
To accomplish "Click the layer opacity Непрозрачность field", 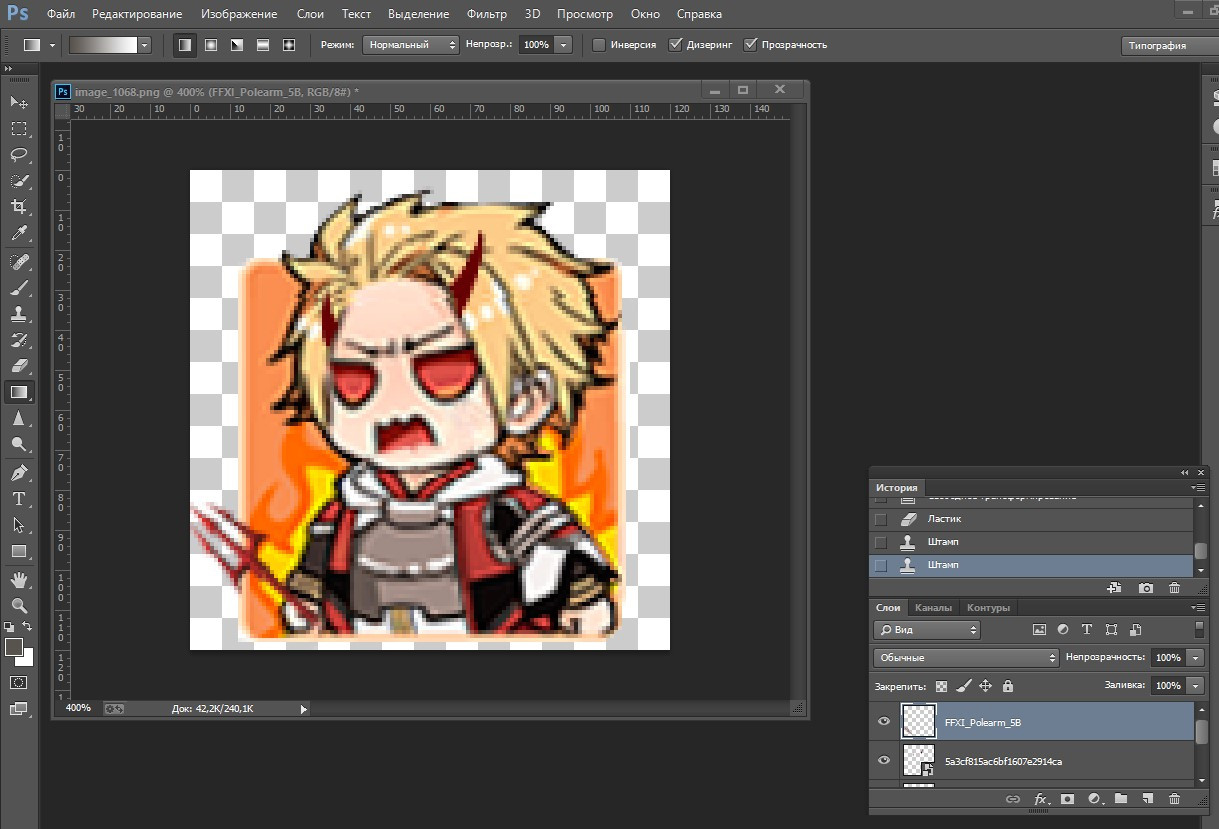I will coord(1167,658).
